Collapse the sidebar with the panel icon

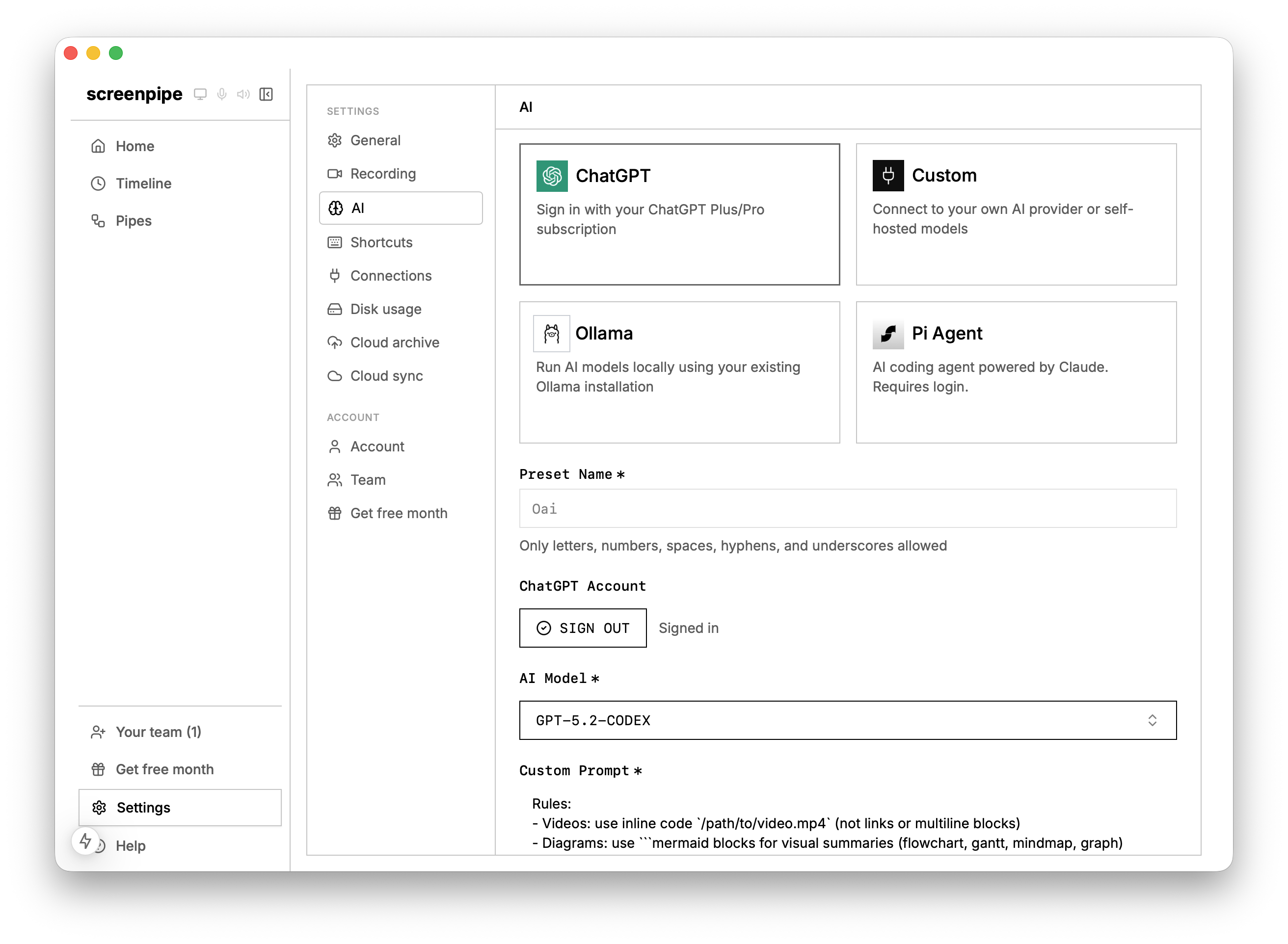click(x=266, y=94)
